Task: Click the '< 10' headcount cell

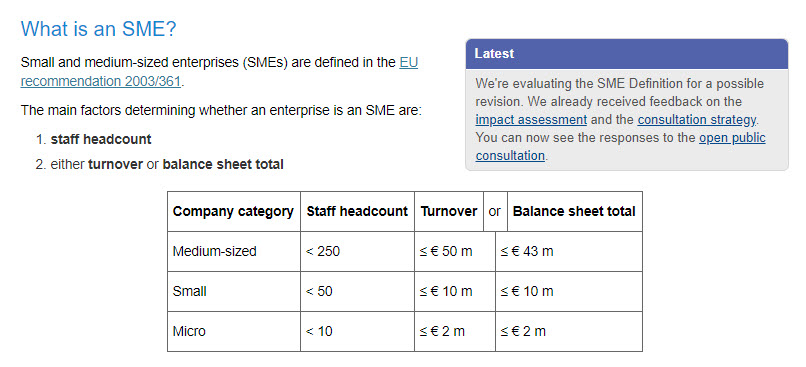Action: [x=357, y=332]
